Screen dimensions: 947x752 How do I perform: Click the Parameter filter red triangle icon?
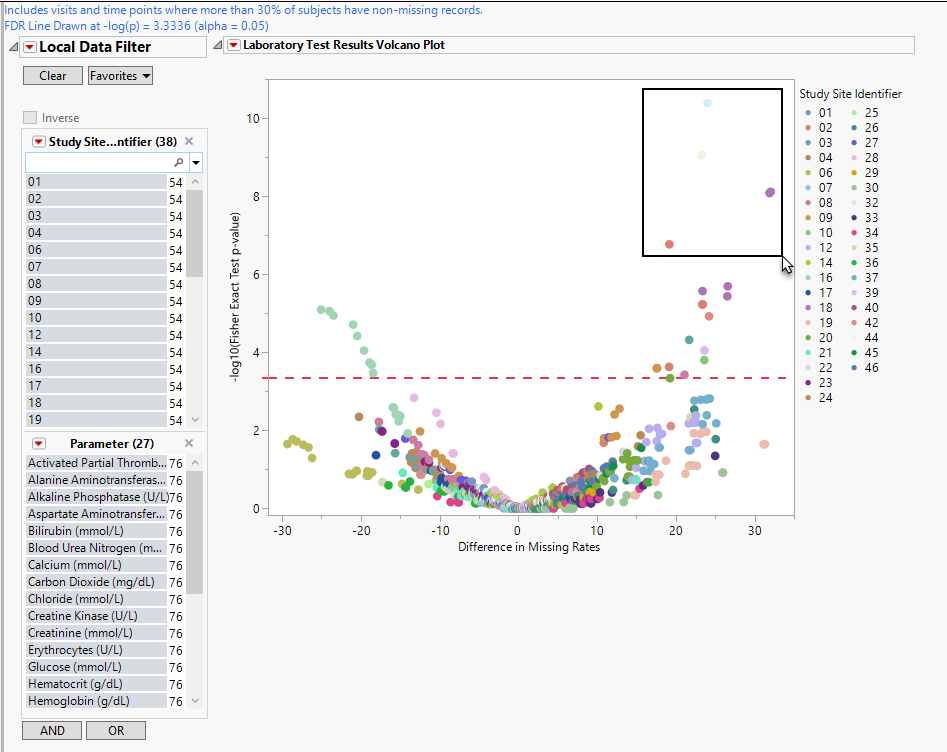[39, 443]
